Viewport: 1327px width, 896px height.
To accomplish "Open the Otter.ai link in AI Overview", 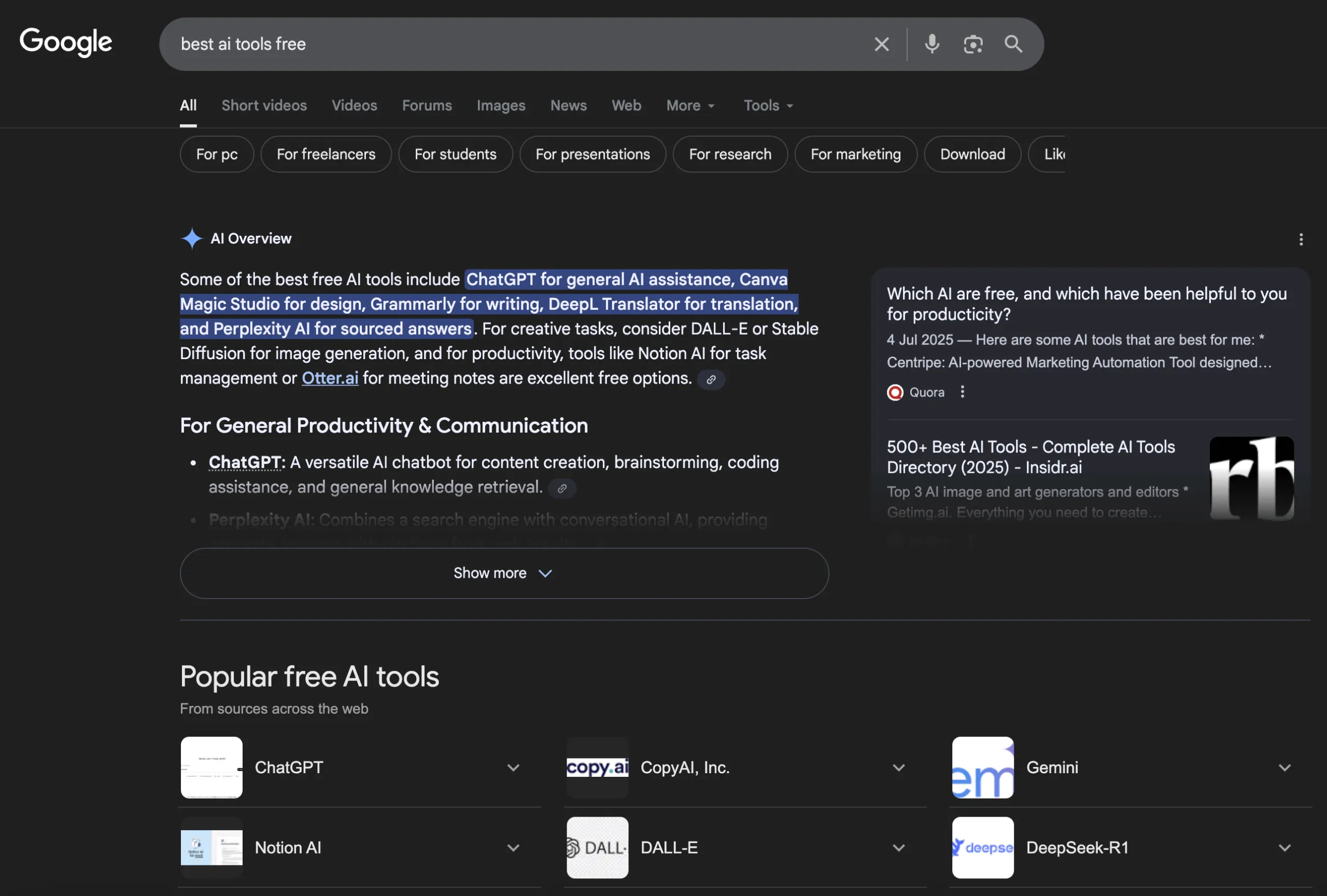I will click(x=330, y=378).
